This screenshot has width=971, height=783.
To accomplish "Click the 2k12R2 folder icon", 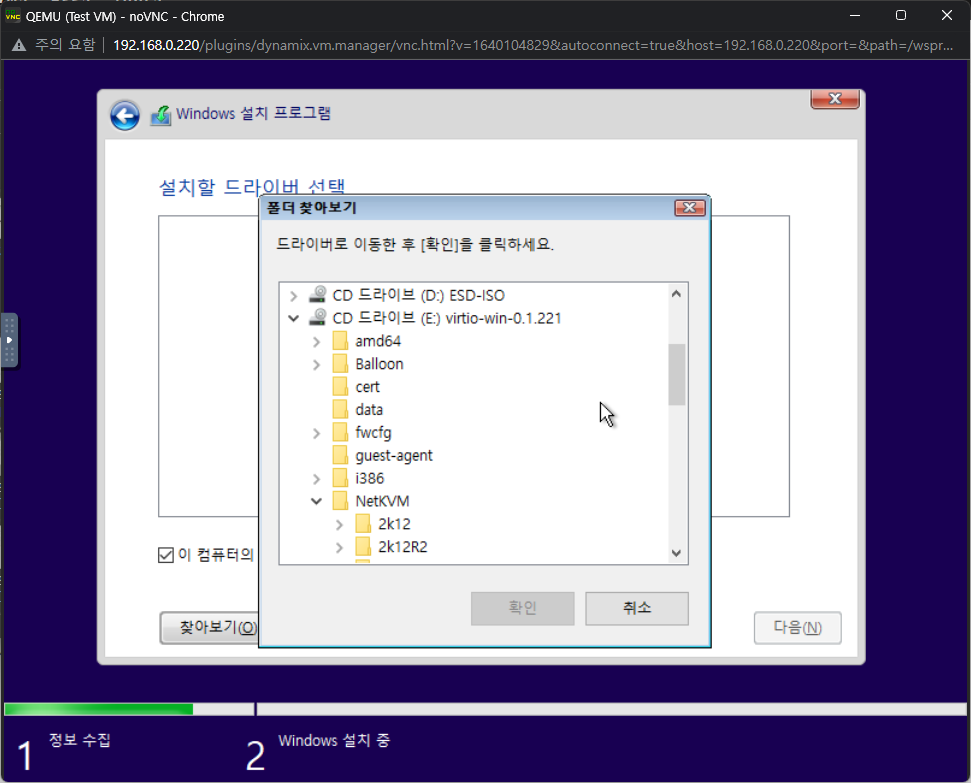I will pyautogui.click(x=363, y=547).
